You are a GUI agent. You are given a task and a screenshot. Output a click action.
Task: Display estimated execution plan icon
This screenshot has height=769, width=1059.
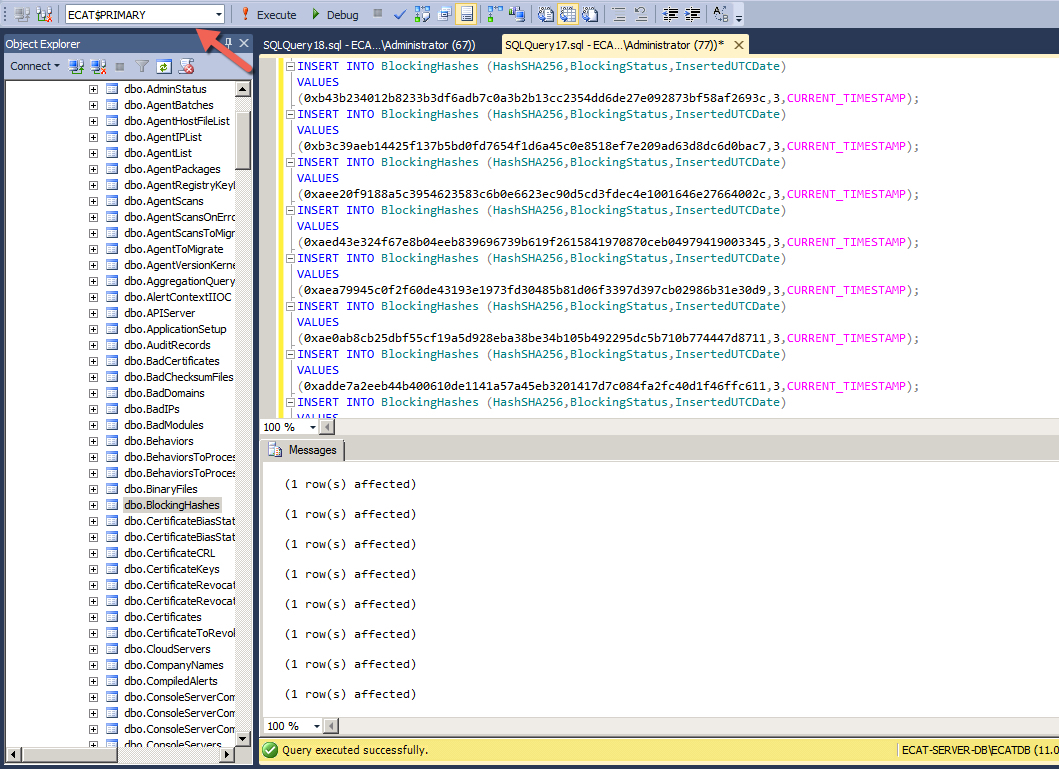[419, 14]
